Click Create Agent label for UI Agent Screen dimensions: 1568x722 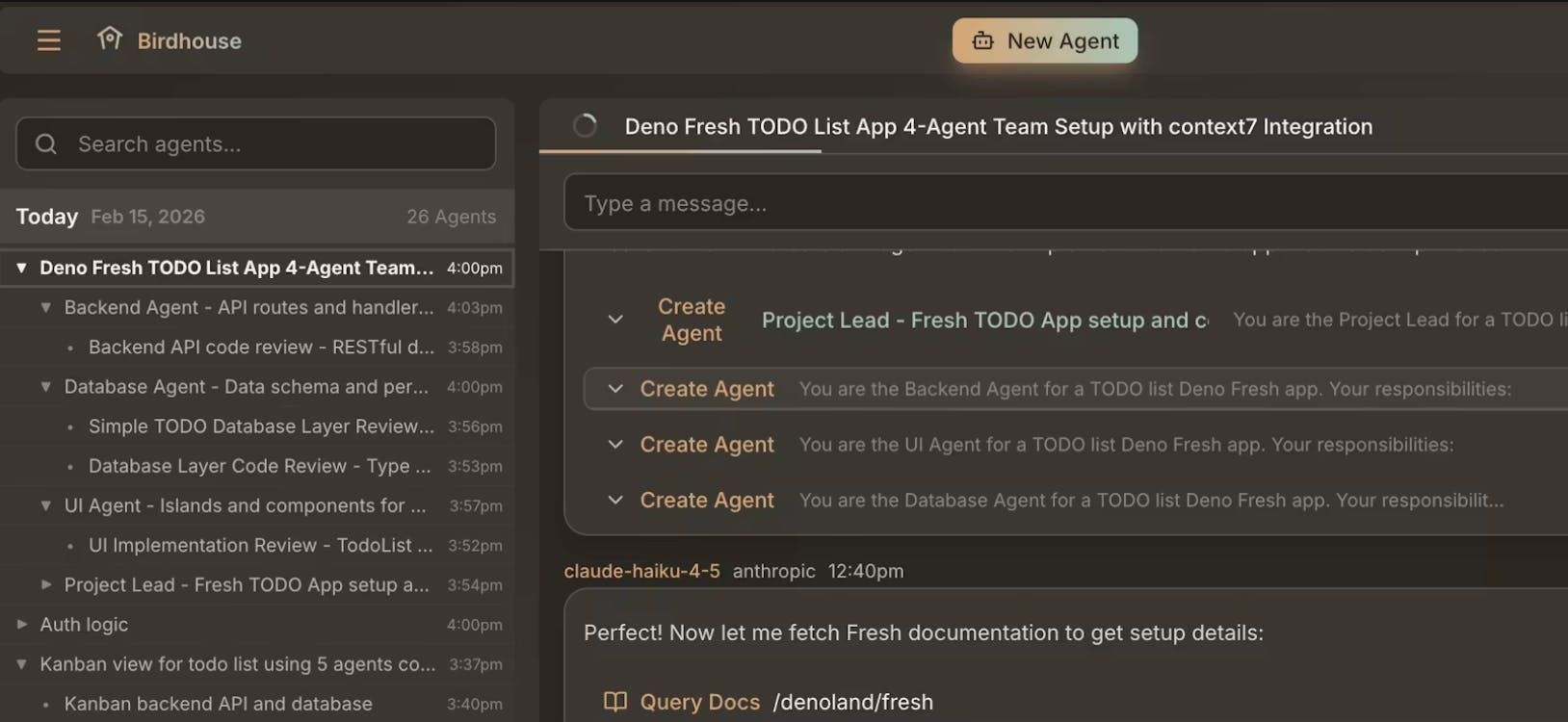(x=707, y=445)
